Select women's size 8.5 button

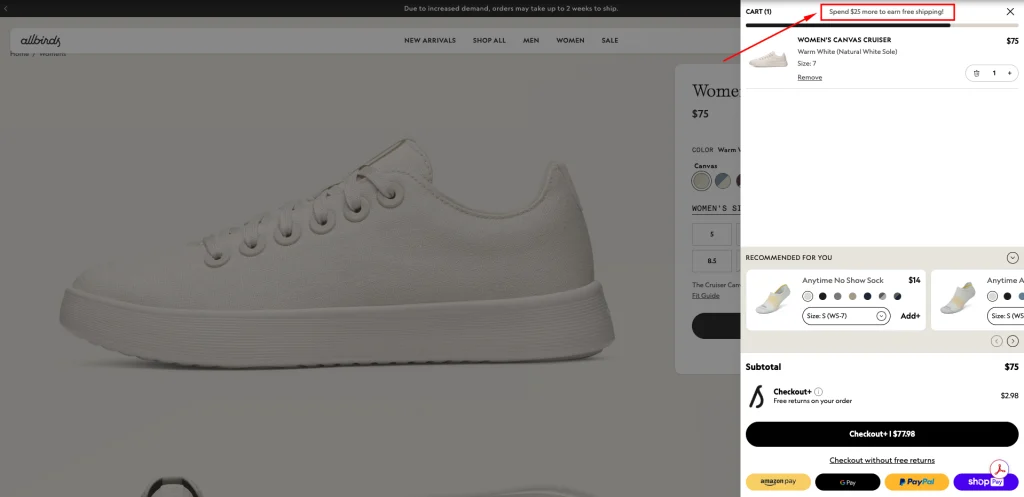[711, 261]
